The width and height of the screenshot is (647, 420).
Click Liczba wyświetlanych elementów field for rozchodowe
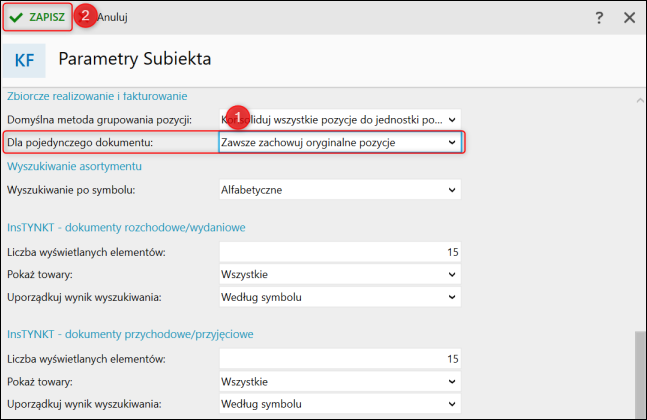pyautogui.click(x=339, y=251)
